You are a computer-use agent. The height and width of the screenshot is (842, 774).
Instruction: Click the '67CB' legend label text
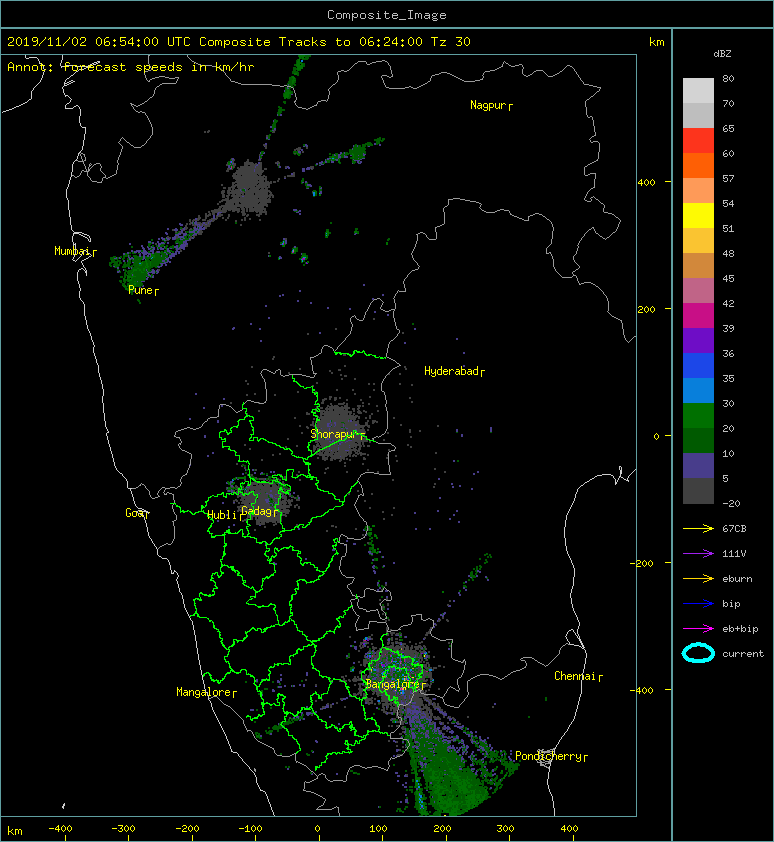pos(734,528)
